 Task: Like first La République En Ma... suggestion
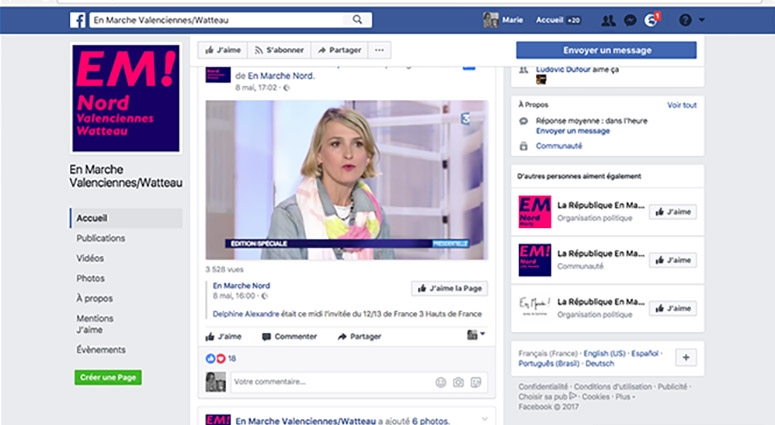click(x=673, y=212)
